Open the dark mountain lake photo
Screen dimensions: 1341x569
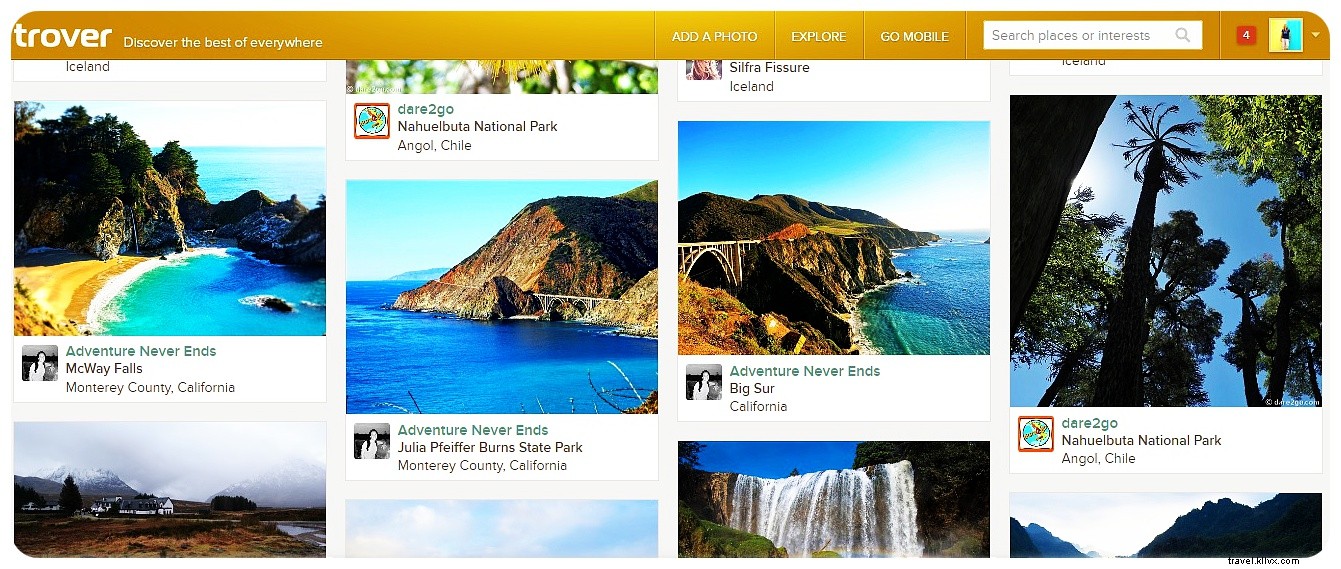pyautogui.click(x=1166, y=525)
